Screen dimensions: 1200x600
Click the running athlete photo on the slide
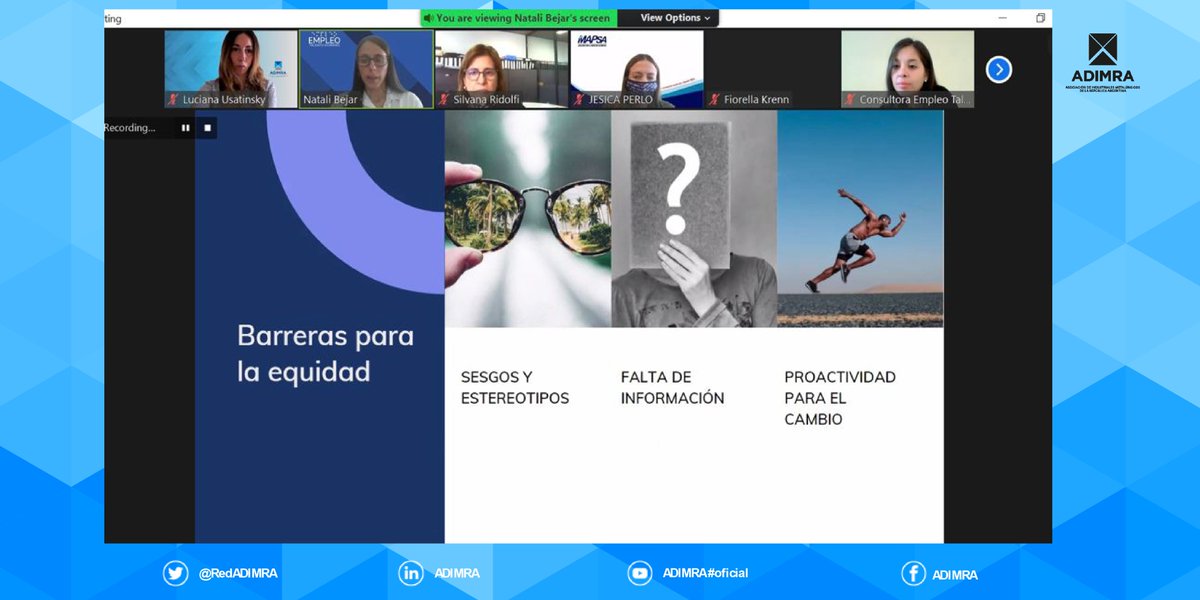tap(860, 219)
